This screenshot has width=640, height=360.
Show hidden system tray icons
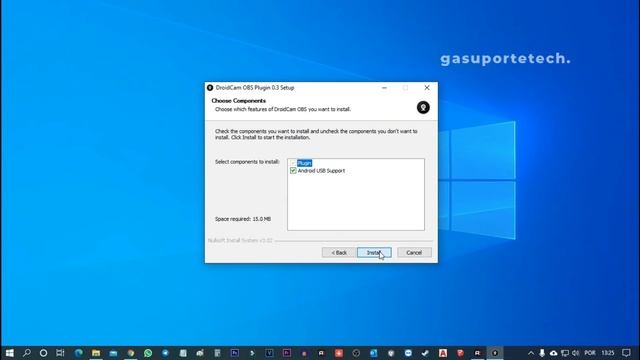[531, 353]
